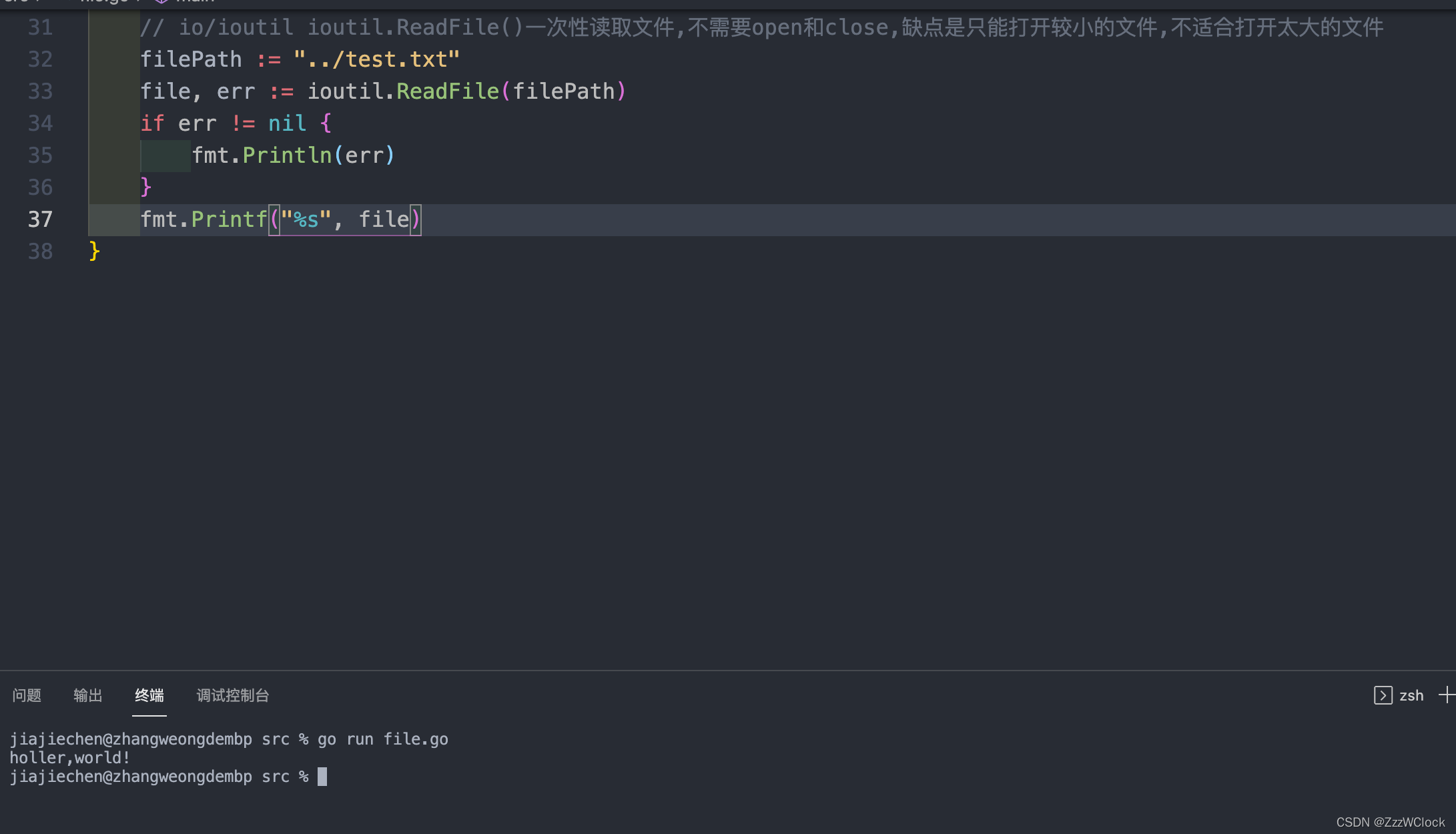This screenshot has height=834, width=1456.
Task: Click line number 34 in the gutter
Action: (40, 123)
